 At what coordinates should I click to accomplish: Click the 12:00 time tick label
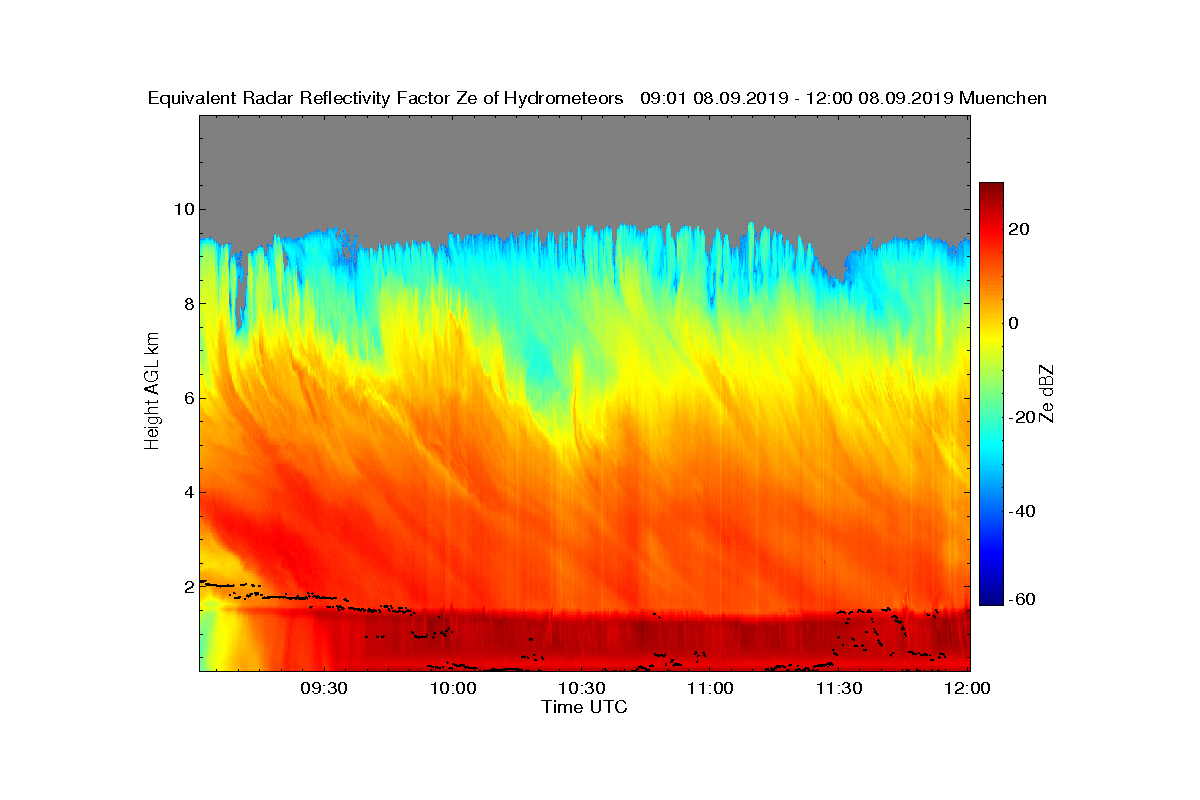tap(968, 689)
